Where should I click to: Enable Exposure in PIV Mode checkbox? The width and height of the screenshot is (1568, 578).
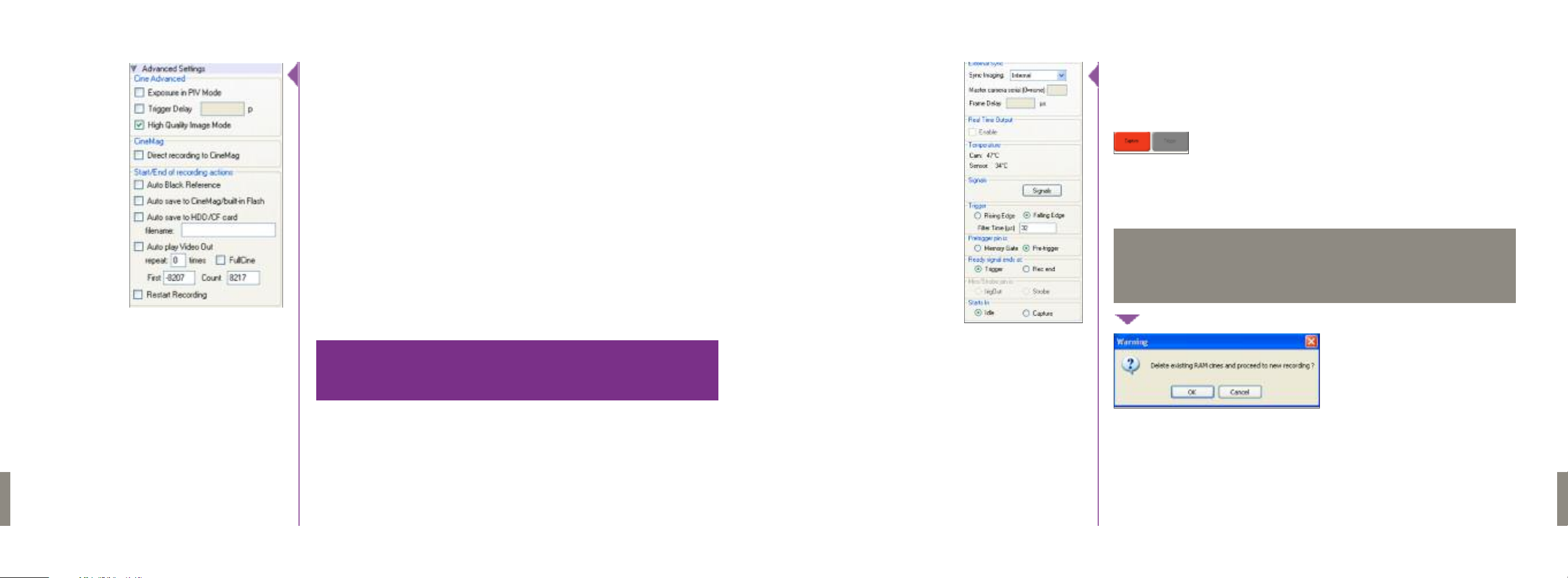tap(139, 92)
